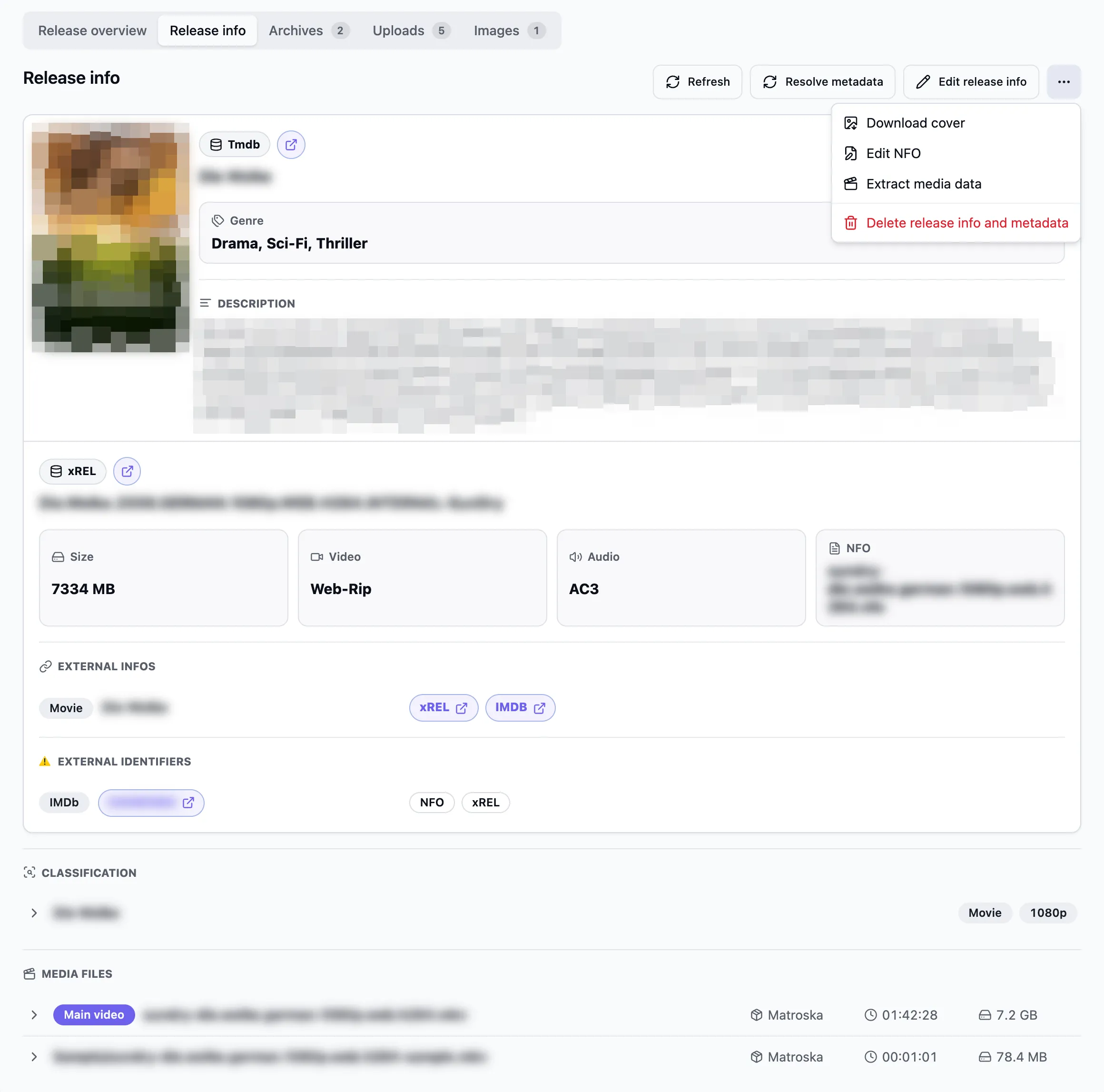The height and width of the screenshot is (1092, 1104).
Task: Select the Release info tab
Action: (207, 31)
